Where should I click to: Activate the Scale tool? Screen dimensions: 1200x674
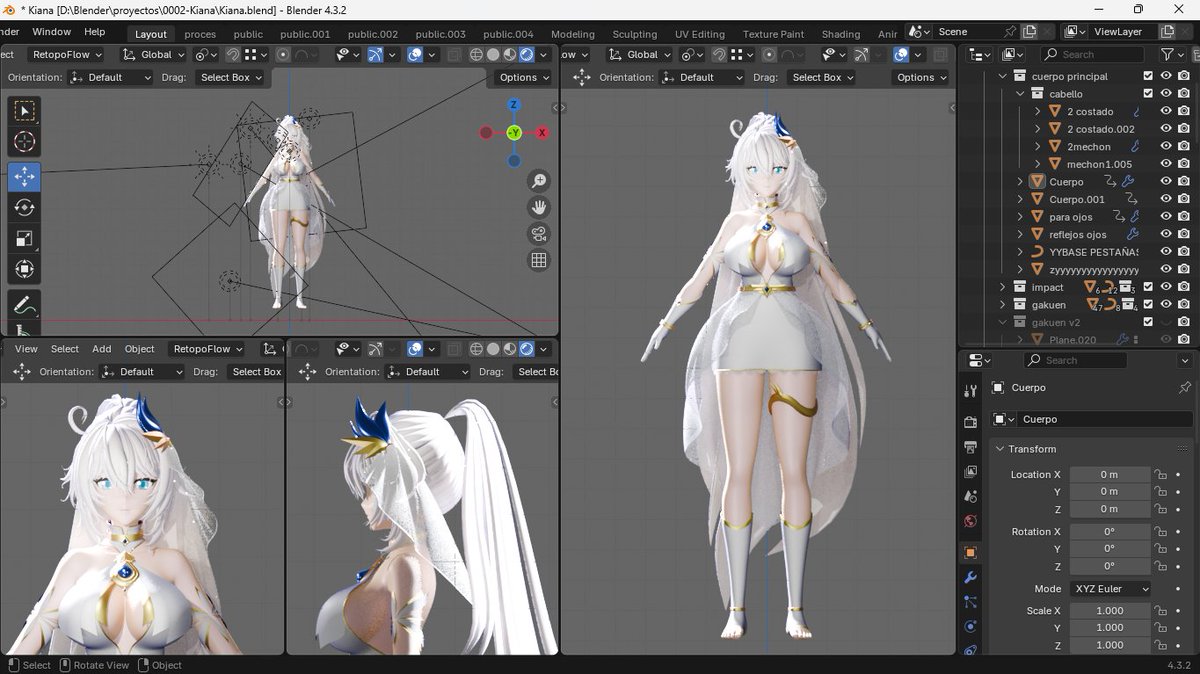(24, 238)
